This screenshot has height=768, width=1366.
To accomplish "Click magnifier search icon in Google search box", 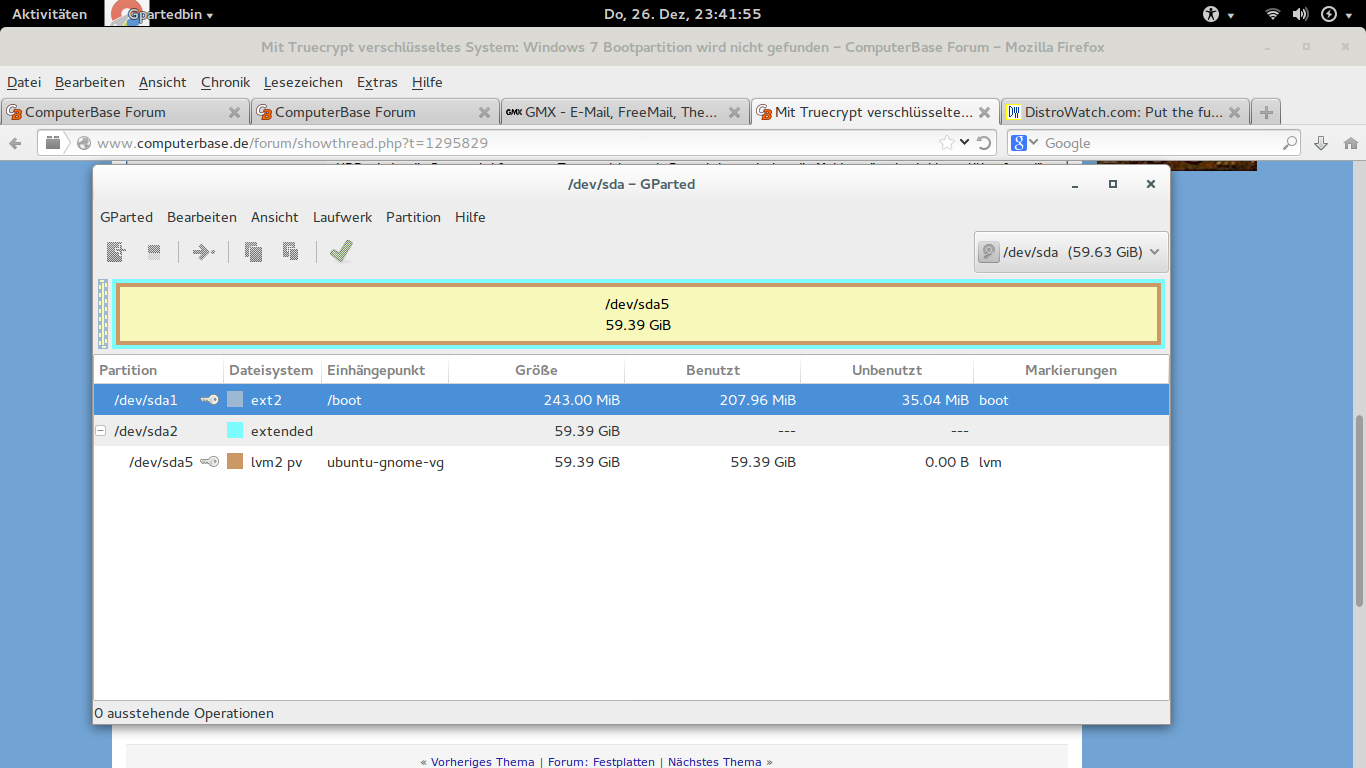I will (x=1289, y=143).
